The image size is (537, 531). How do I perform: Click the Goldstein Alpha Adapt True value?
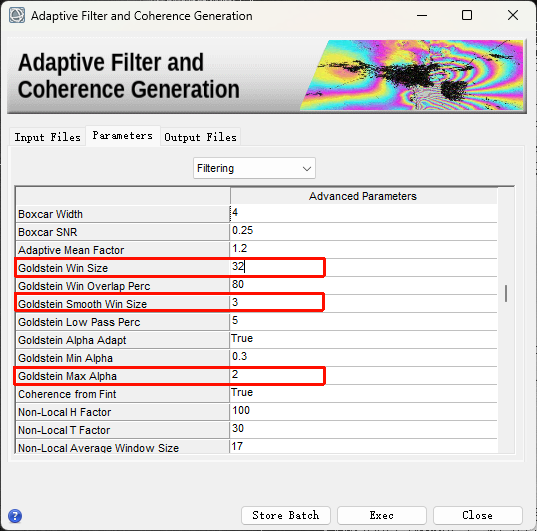pyautogui.click(x=363, y=339)
